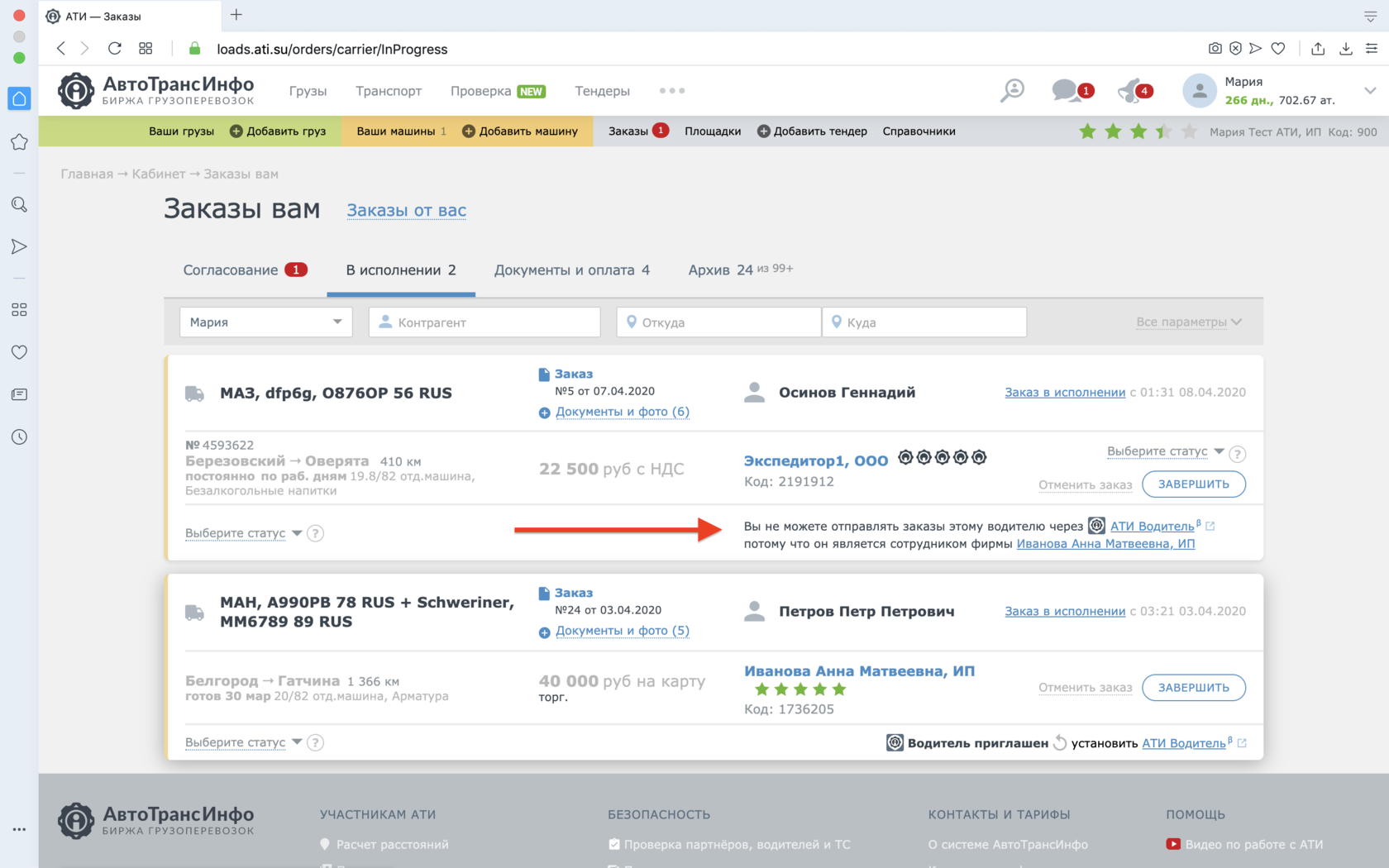
Task: Click the browser share icon
Action: (x=1318, y=49)
